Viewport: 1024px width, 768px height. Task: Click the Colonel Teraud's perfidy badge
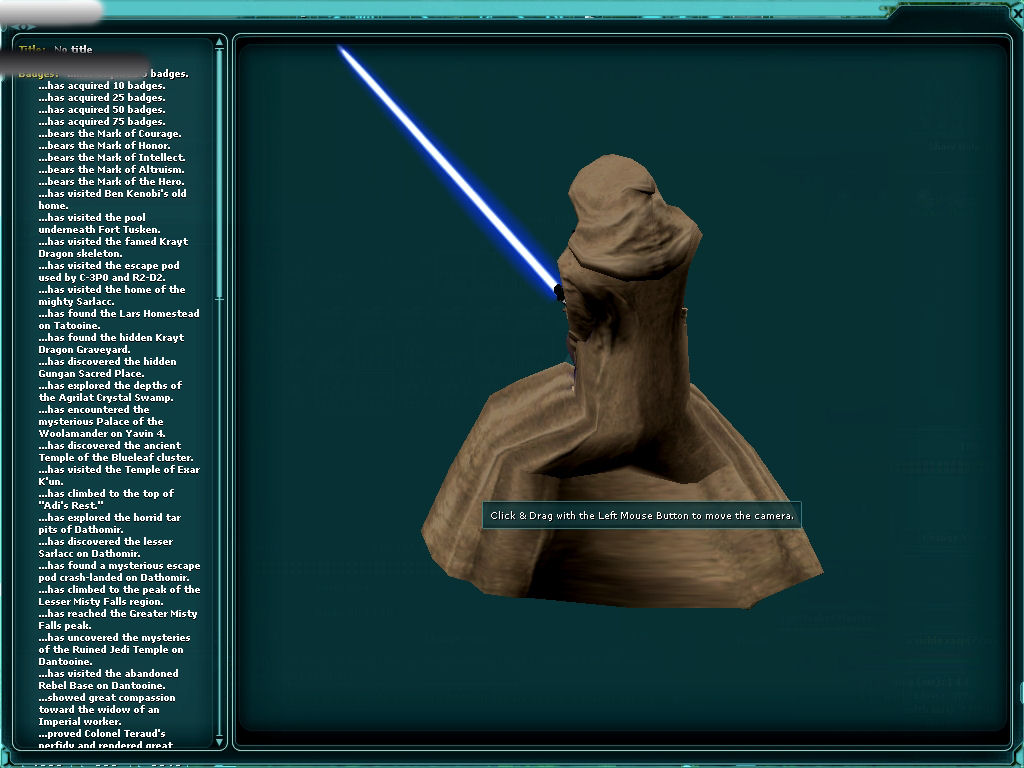(106, 739)
